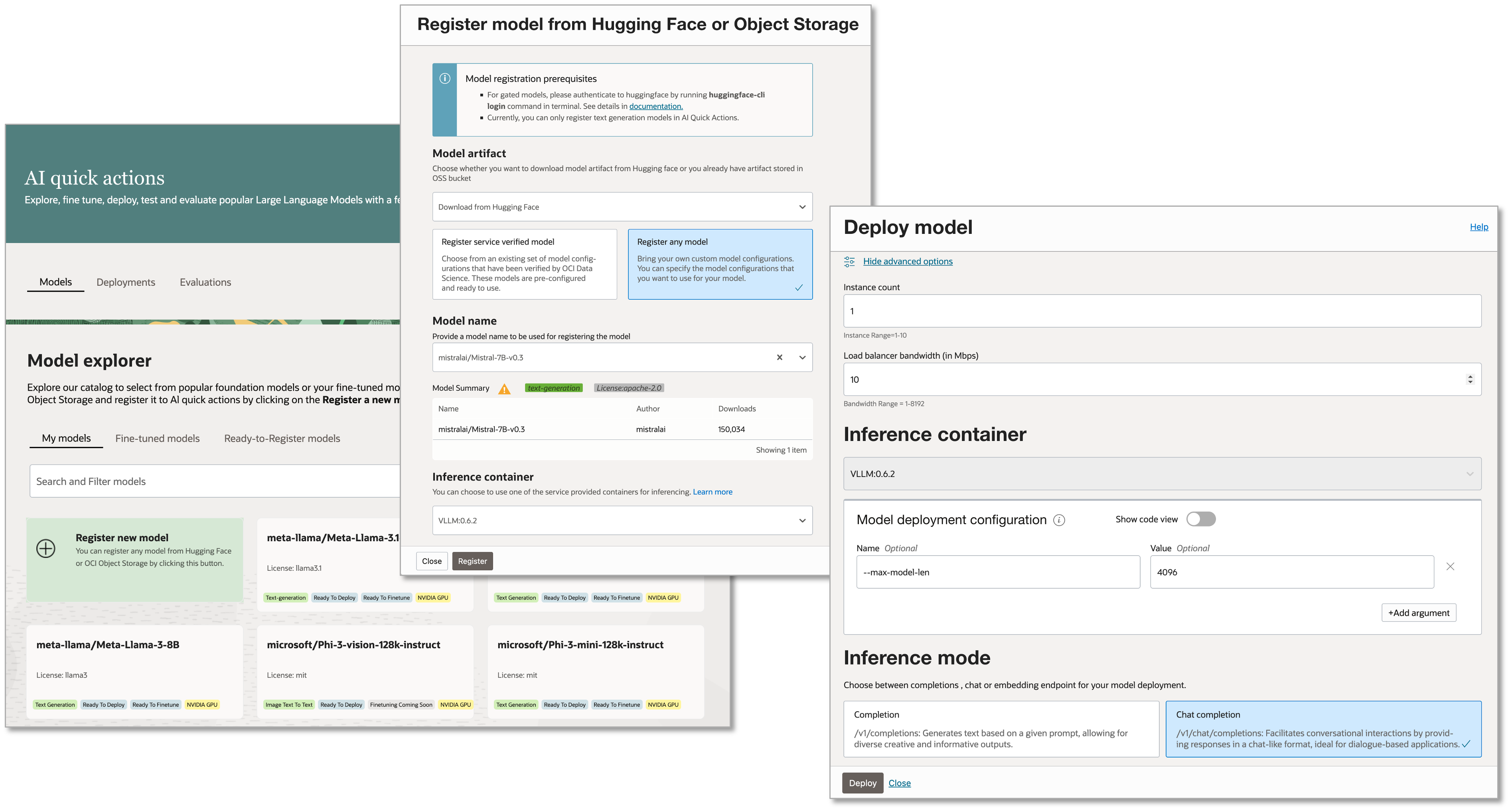Open the VLLM:0.6.2 container dropdown in register dialog
Viewport: 1512px width, 811px height.
pyautogui.click(x=622, y=520)
